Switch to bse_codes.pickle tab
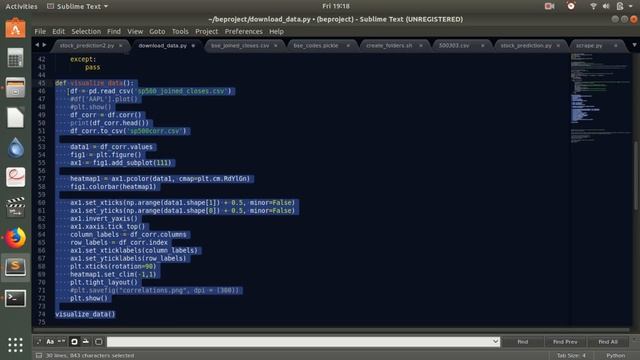This screenshot has width=640, height=360. [x=316, y=46]
